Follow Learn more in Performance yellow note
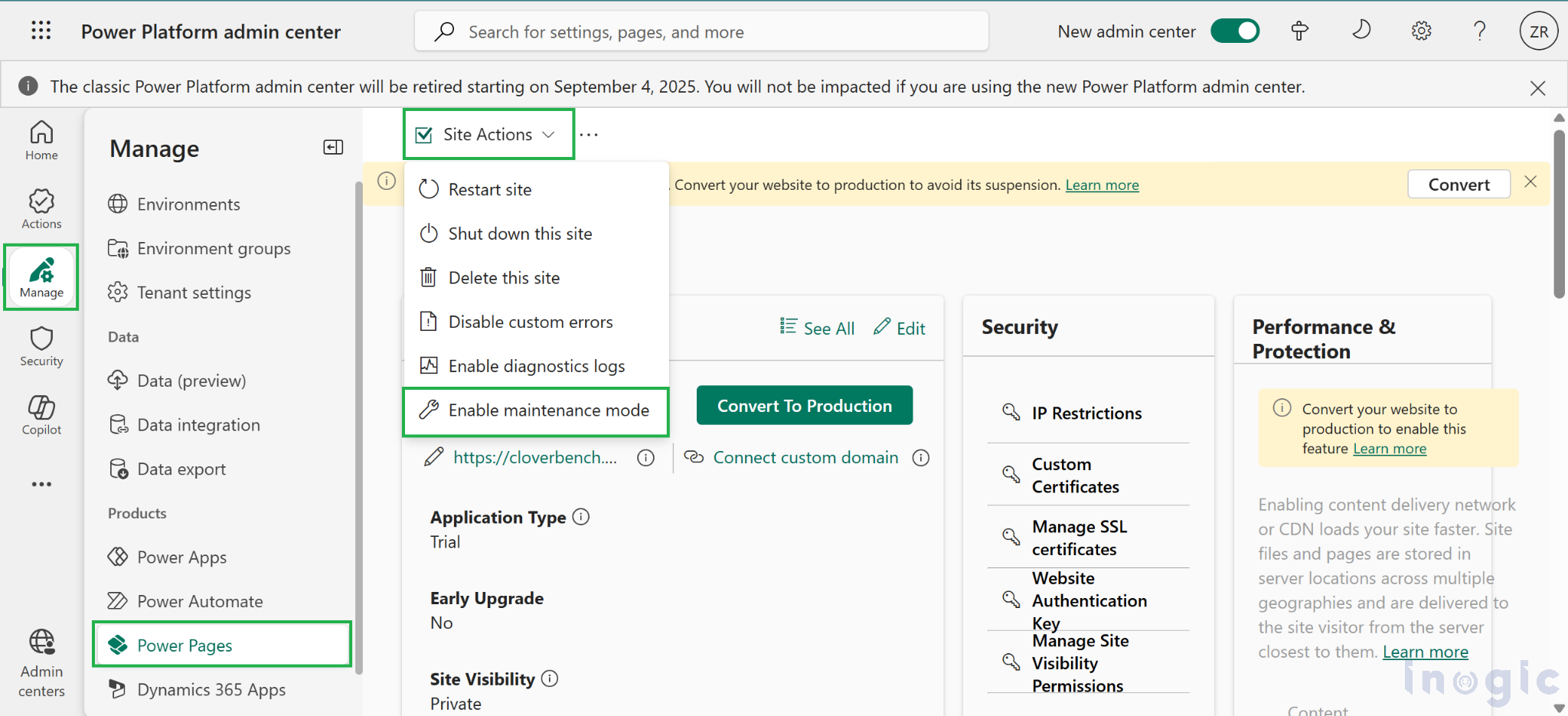Image resolution: width=1568 pixels, height=716 pixels. 1390,449
